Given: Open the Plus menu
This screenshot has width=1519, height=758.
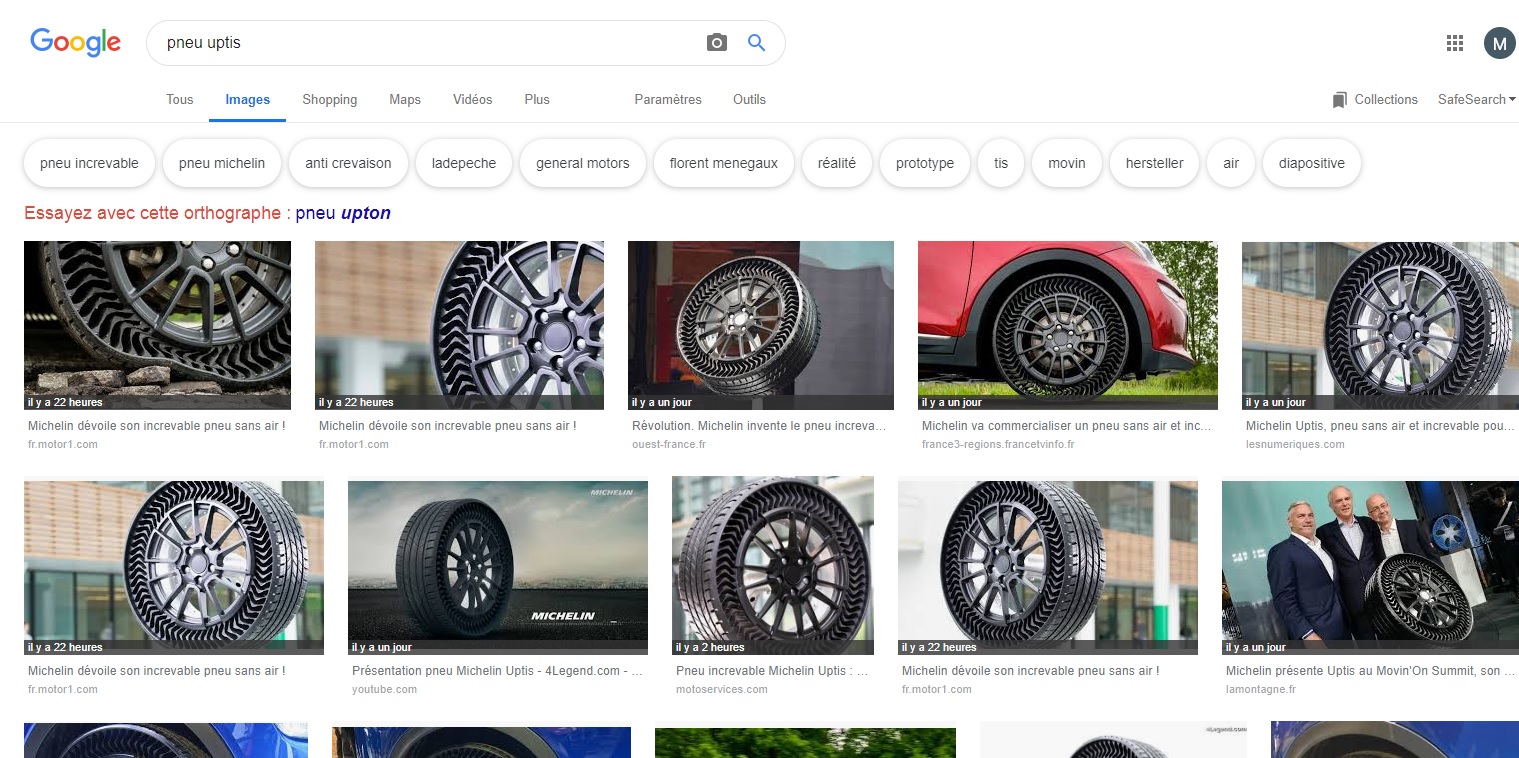Looking at the screenshot, I should [537, 99].
